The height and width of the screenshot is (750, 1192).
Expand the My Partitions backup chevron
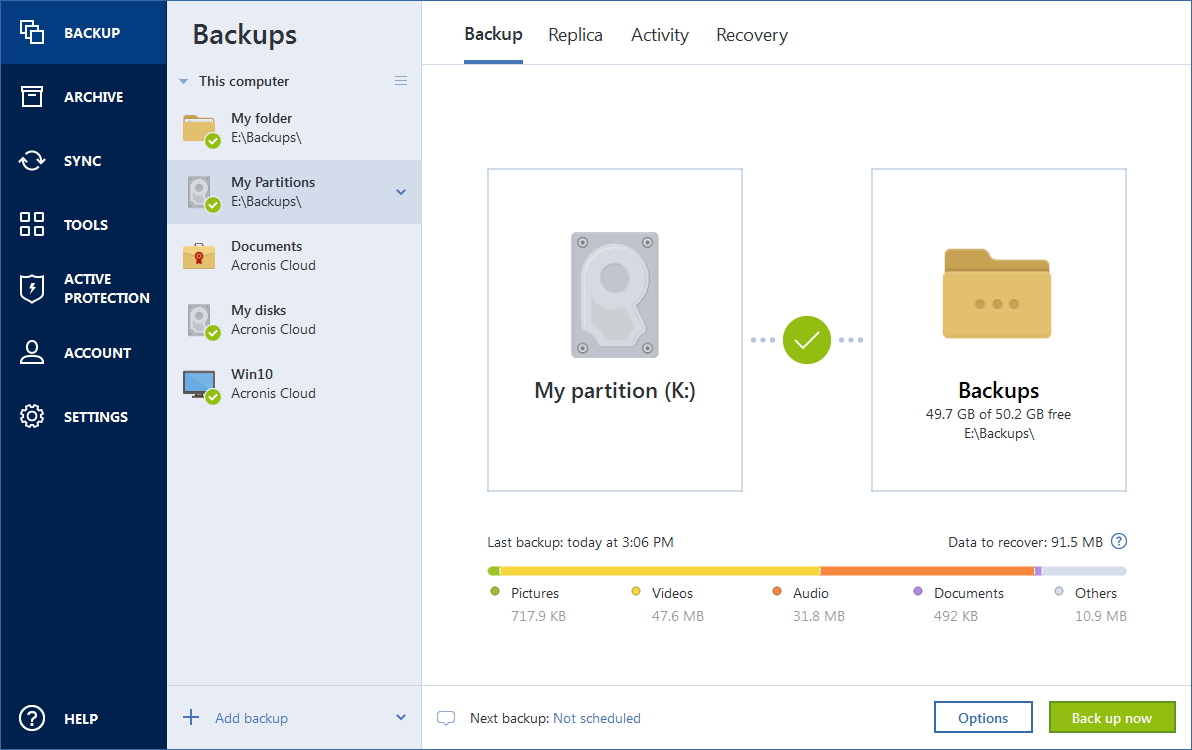[x=401, y=192]
